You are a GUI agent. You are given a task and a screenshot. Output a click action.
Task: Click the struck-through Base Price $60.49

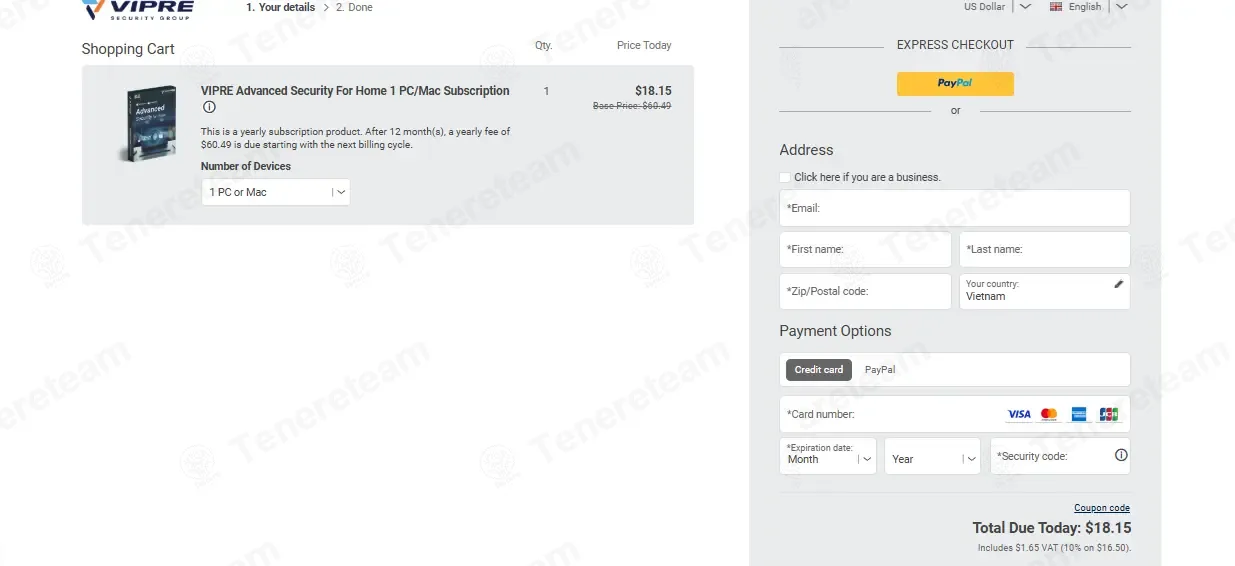click(632, 106)
